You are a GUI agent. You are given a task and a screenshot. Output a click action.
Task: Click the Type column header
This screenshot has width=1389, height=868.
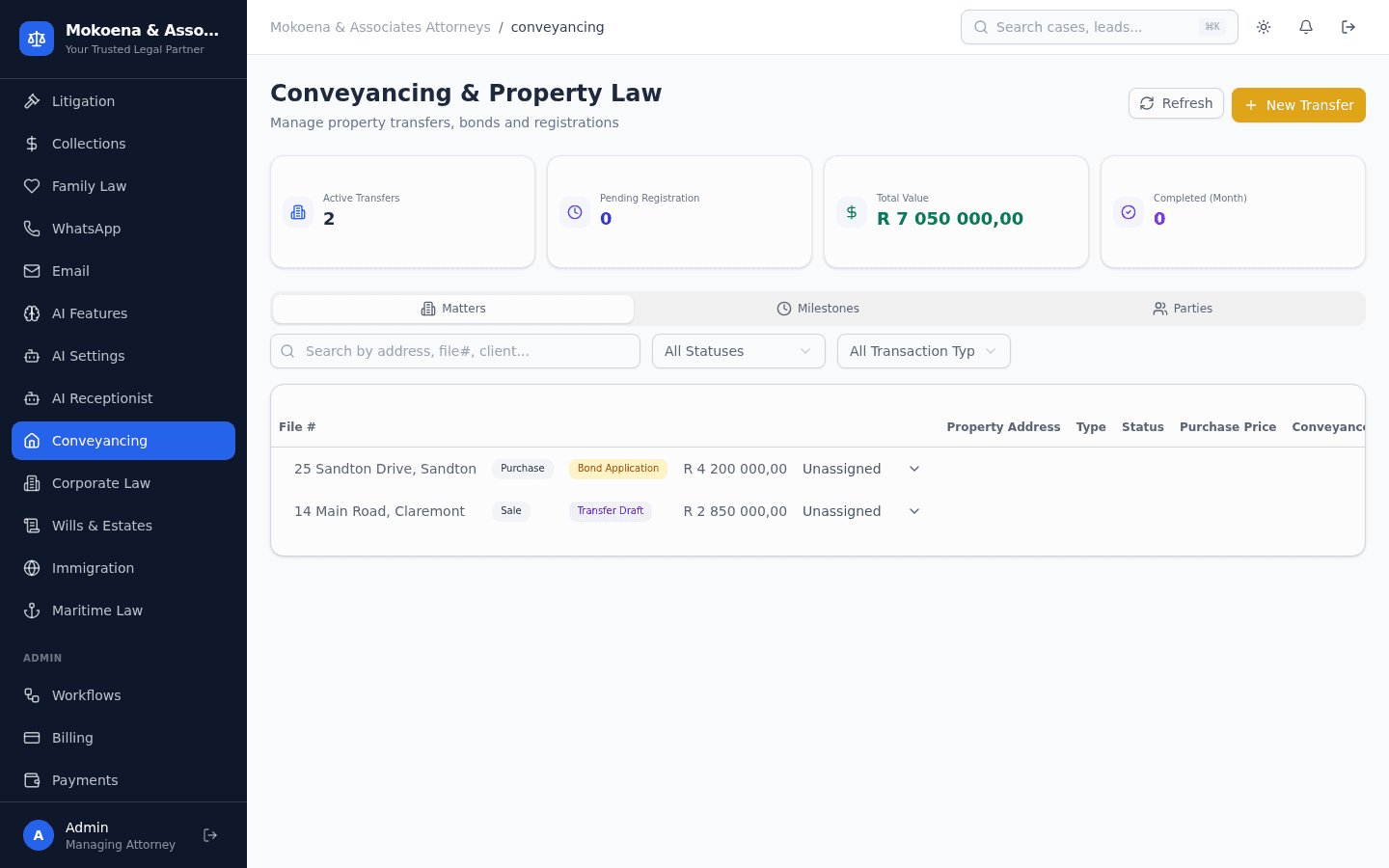(x=1091, y=427)
